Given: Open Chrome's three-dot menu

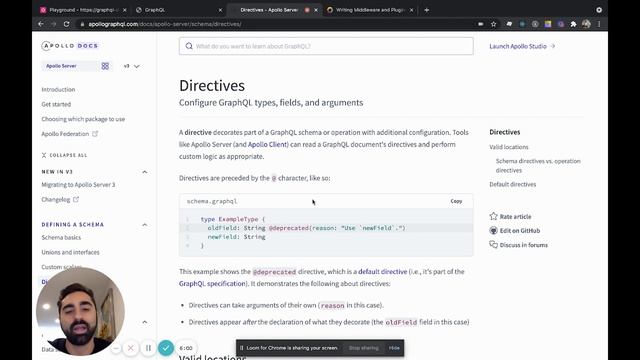Looking at the screenshot, I should click(599, 24).
